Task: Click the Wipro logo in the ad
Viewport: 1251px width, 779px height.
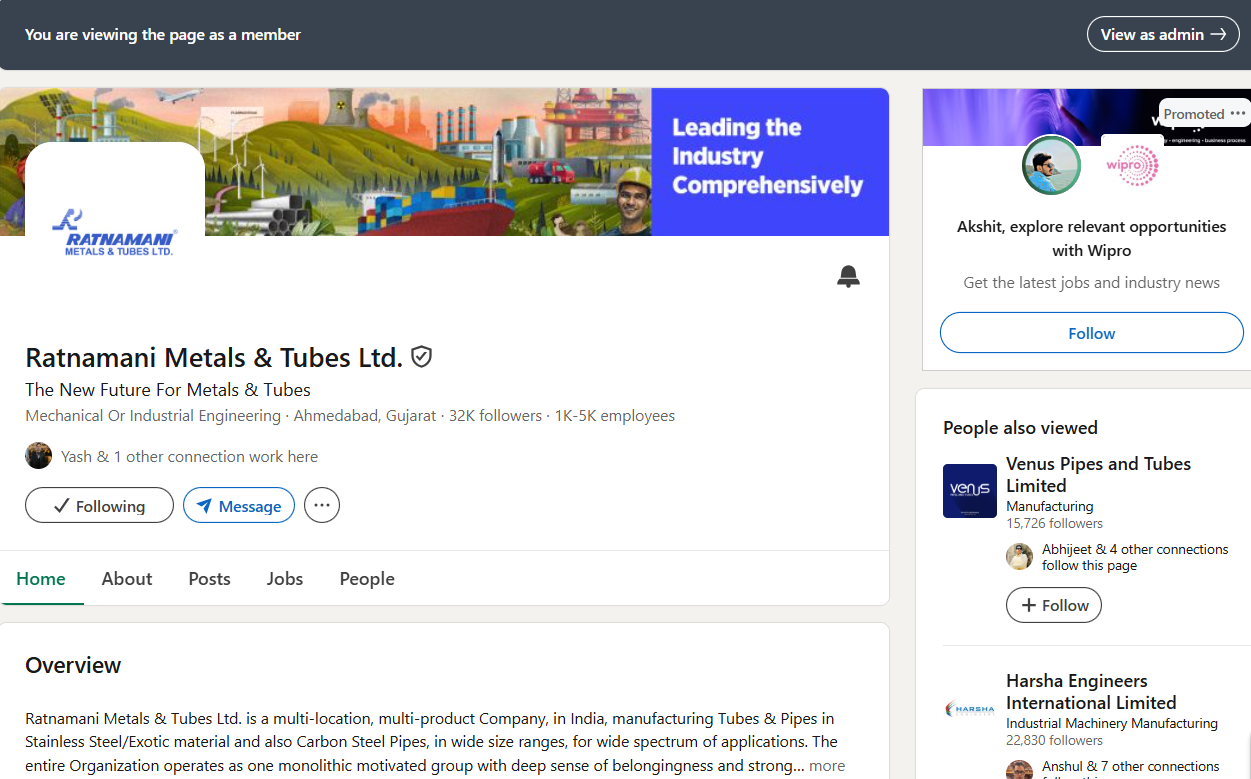Action: [x=1132, y=165]
